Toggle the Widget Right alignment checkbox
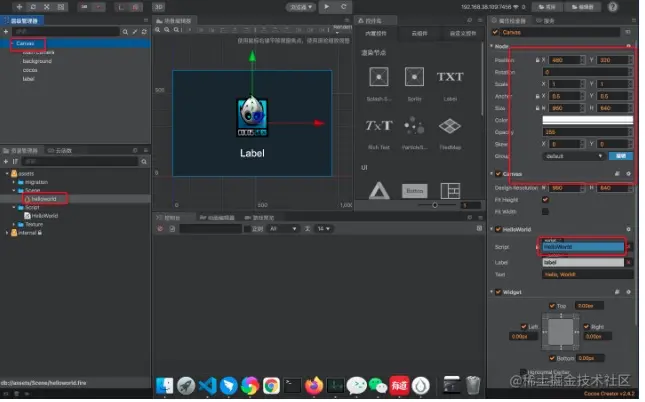 (587, 327)
